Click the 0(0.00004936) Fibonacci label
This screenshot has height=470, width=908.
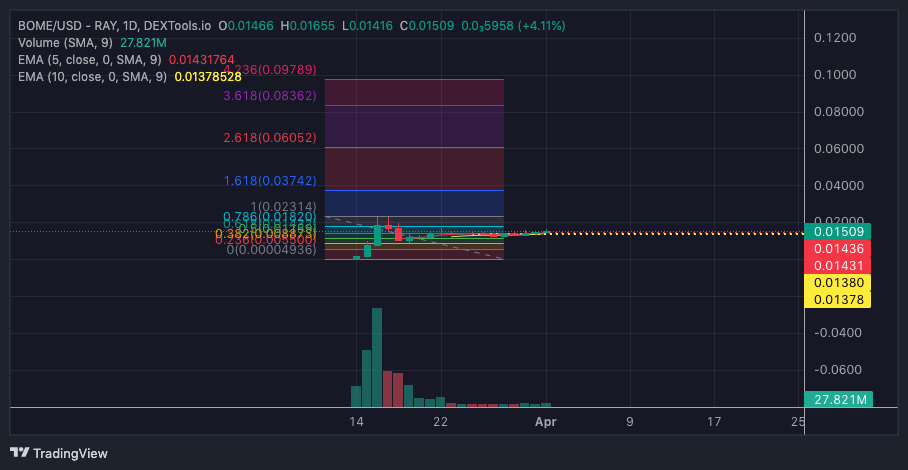272,250
